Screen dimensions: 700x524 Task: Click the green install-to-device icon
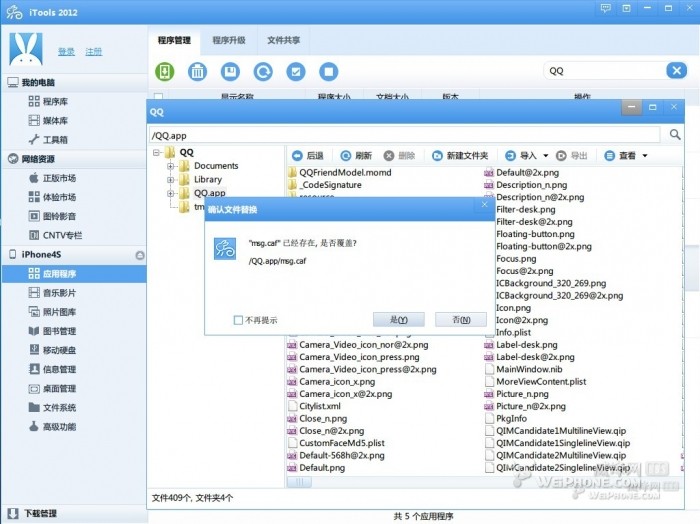pos(165,71)
